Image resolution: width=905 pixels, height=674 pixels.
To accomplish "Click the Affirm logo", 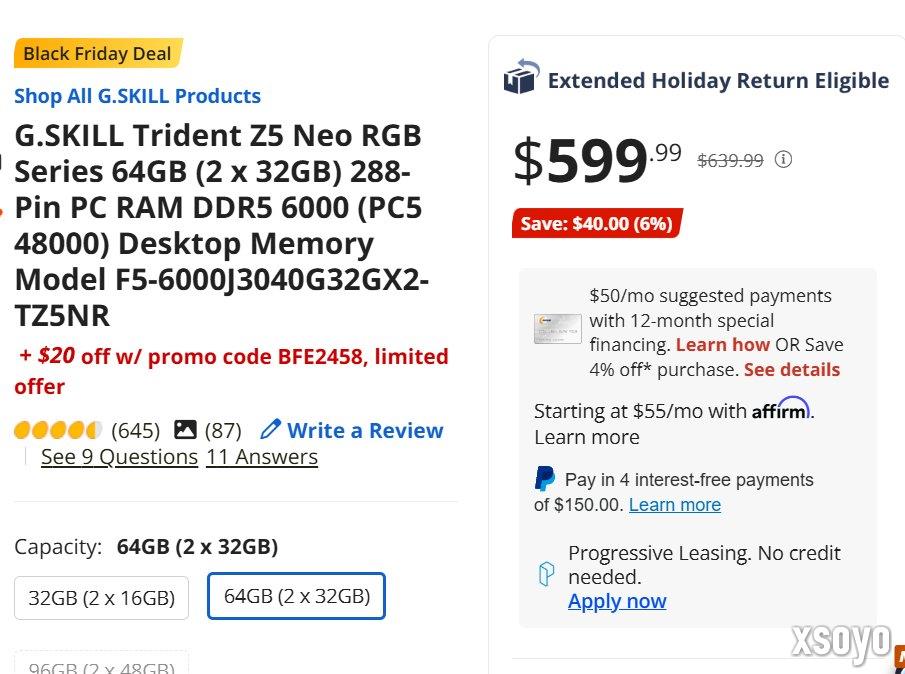I will [x=780, y=409].
